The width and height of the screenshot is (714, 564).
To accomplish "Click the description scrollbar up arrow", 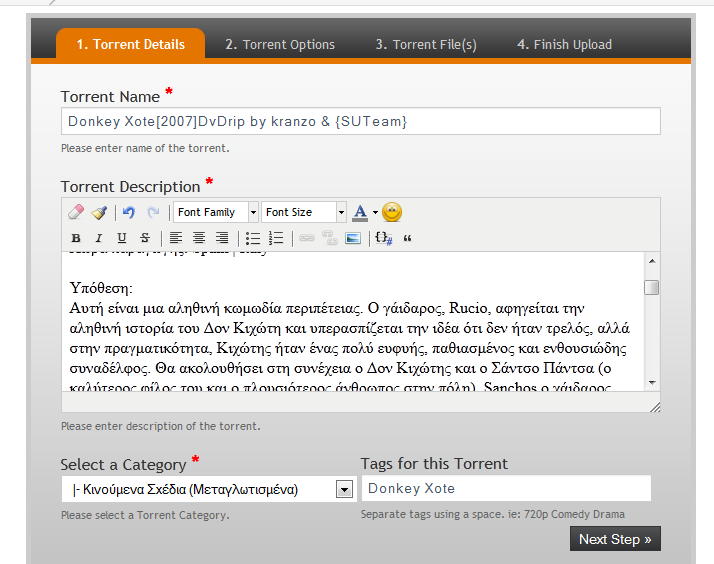I will tap(652, 261).
